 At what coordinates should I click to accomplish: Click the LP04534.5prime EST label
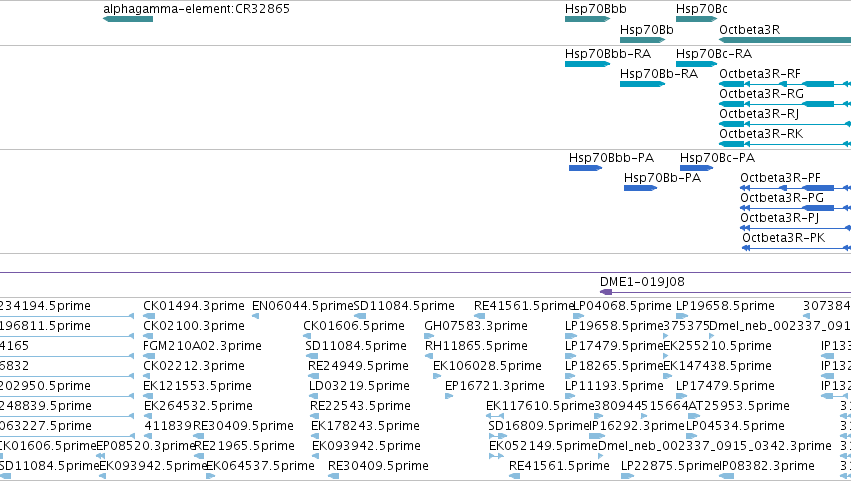point(735,426)
